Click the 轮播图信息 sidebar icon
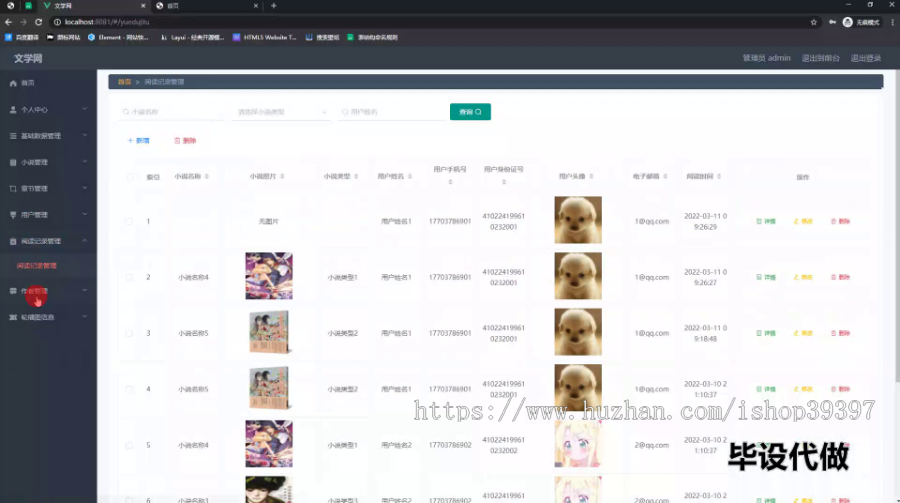 pos(13,317)
